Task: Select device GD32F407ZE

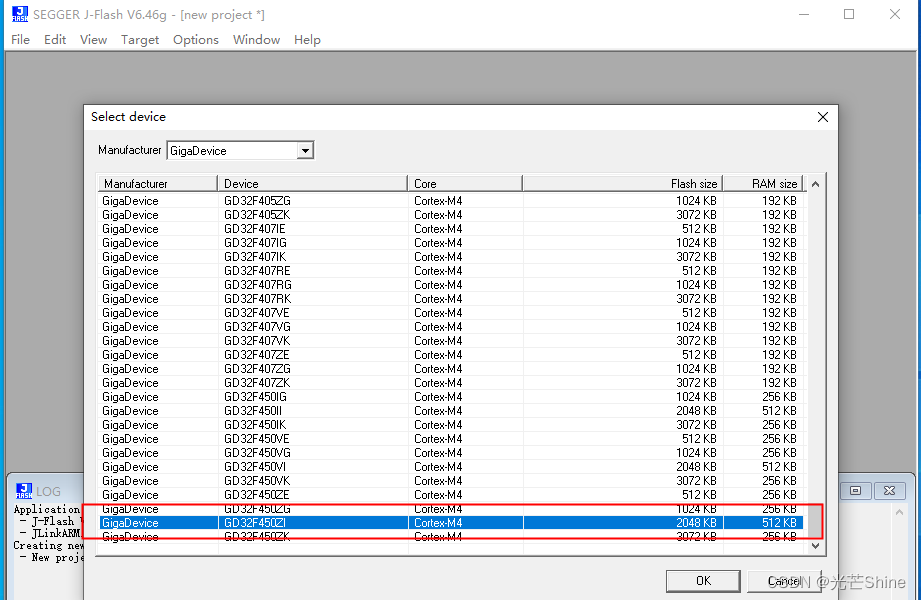Action: [x=451, y=355]
